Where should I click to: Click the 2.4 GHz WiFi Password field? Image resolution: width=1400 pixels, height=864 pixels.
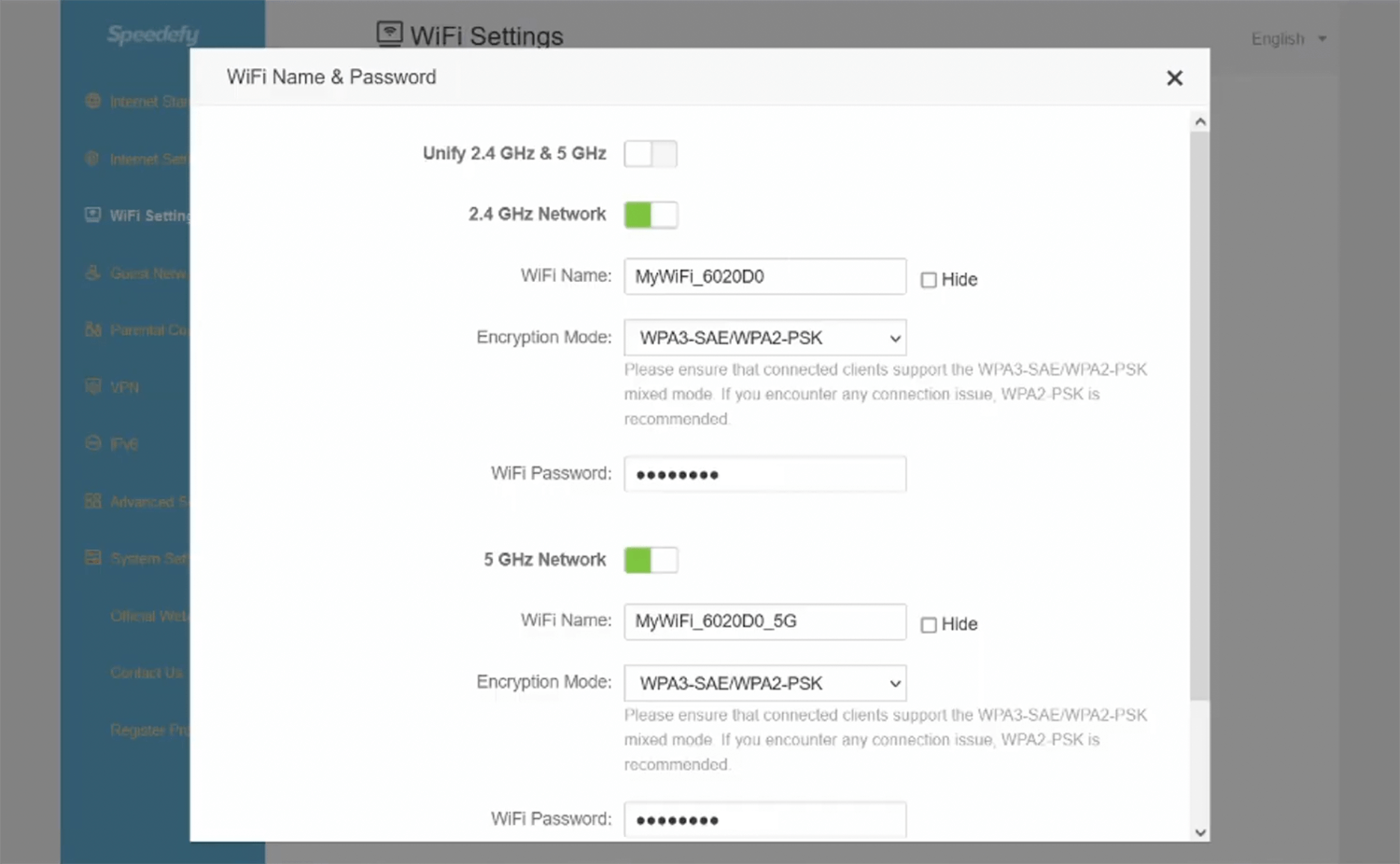tap(764, 474)
